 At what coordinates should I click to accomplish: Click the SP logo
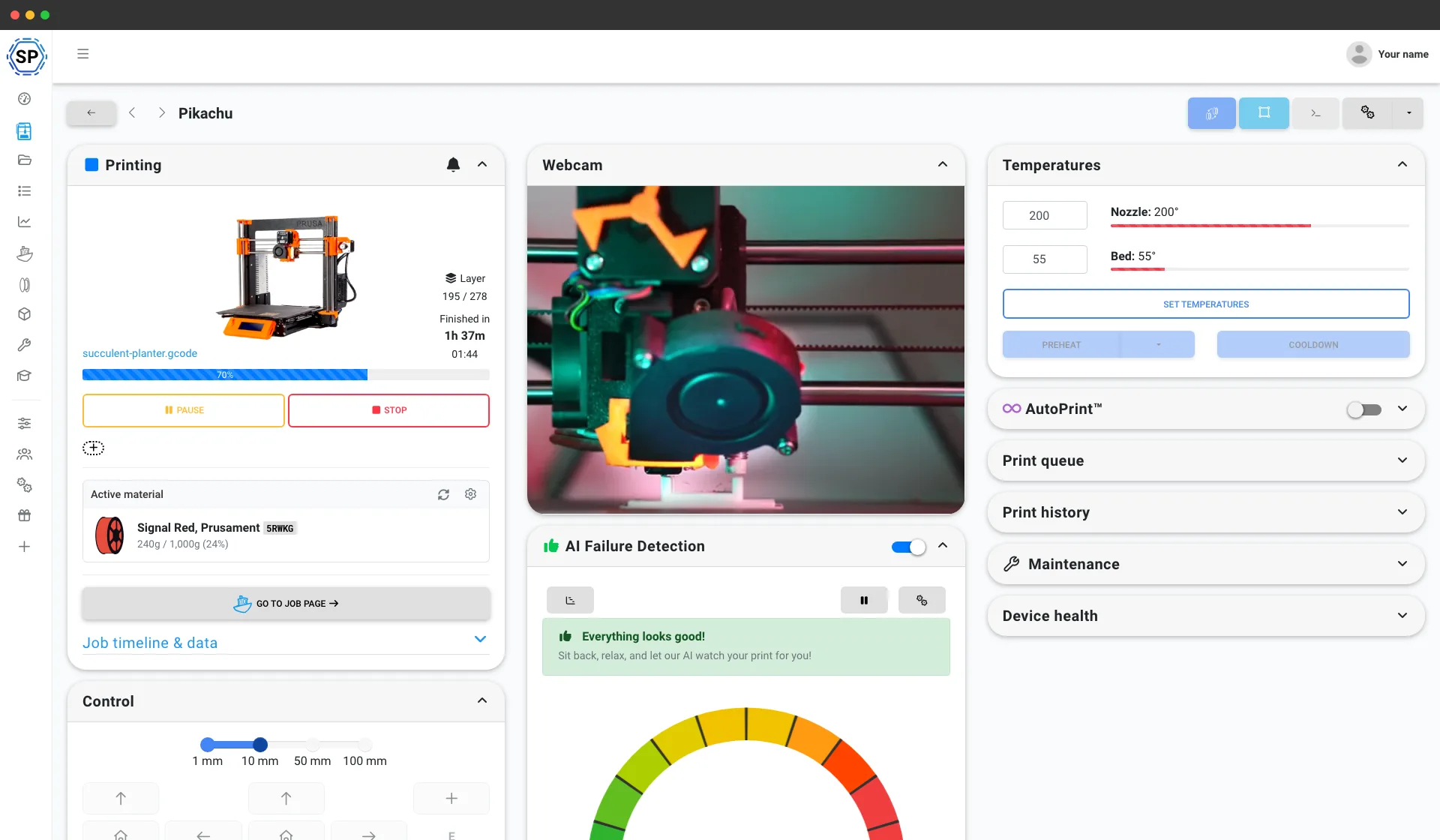(x=27, y=56)
